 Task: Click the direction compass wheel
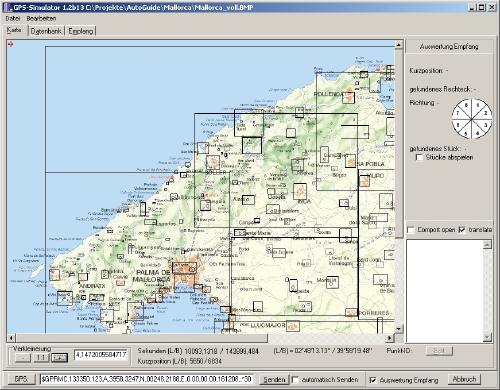471,119
